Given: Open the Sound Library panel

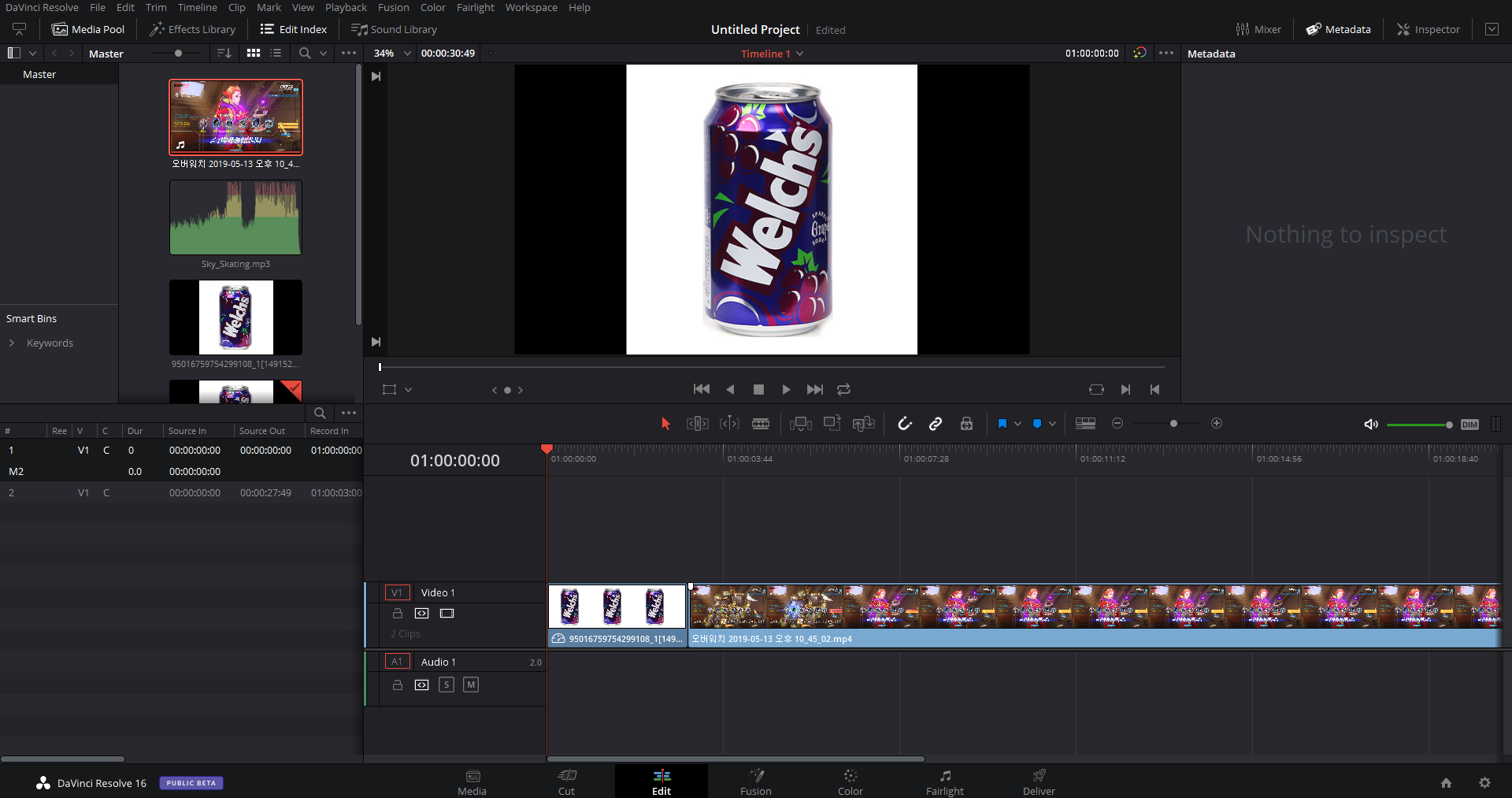Looking at the screenshot, I should pos(394,29).
